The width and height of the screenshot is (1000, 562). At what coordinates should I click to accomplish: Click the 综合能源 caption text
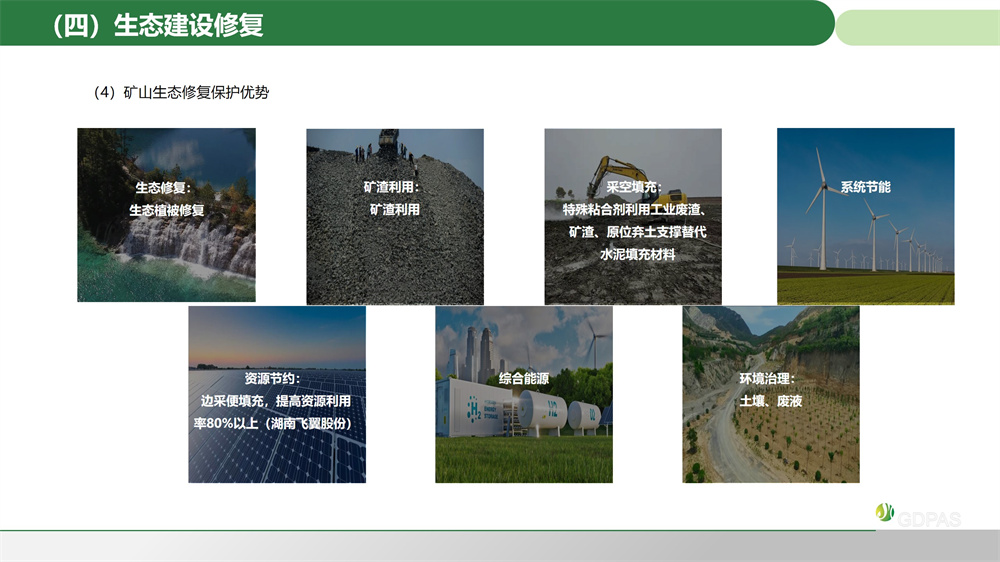pyautogui.click(x=524, y=379)
